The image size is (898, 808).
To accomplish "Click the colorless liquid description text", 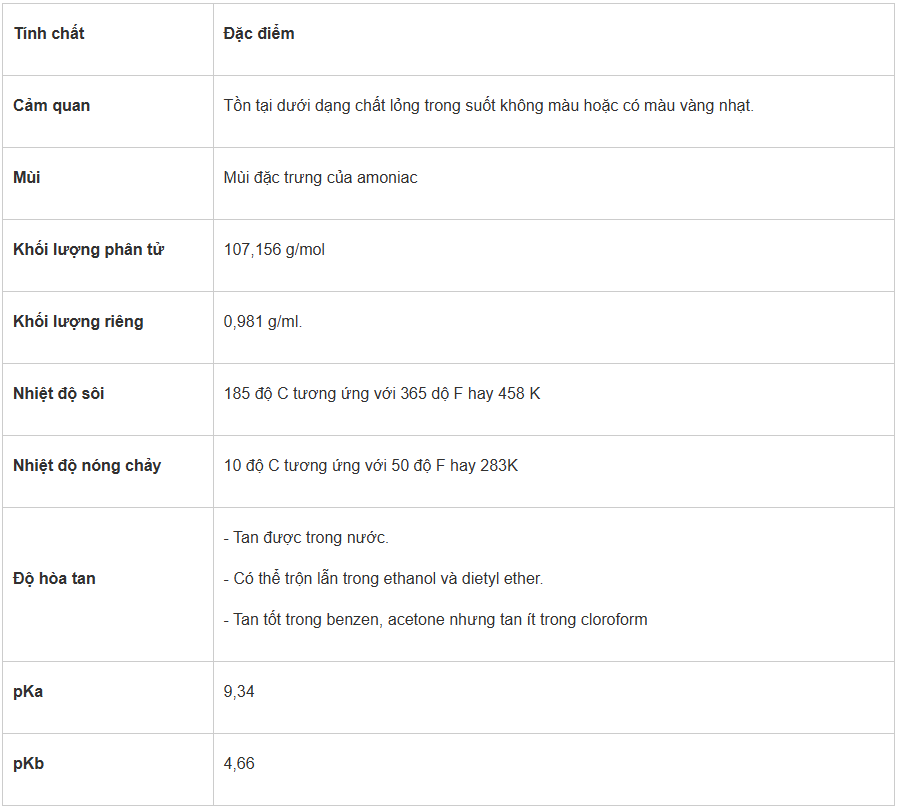I will coord(488,106).
